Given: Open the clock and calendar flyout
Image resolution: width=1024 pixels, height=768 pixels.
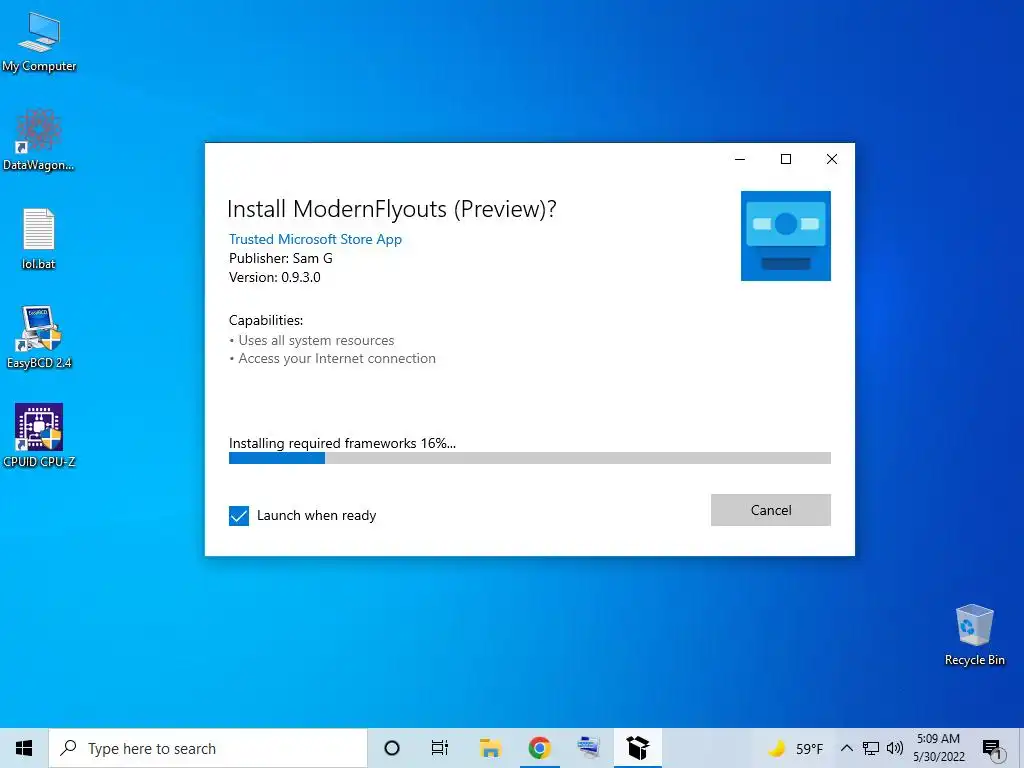Looking at the screenshot, I should pos(938,748).
